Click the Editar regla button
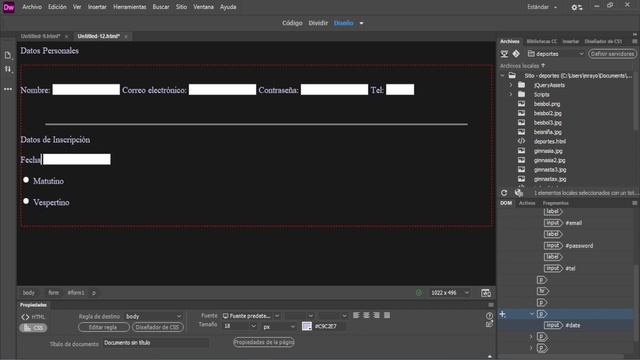The width and height of the screenshot is (640, 360). (x=104, y=327)
